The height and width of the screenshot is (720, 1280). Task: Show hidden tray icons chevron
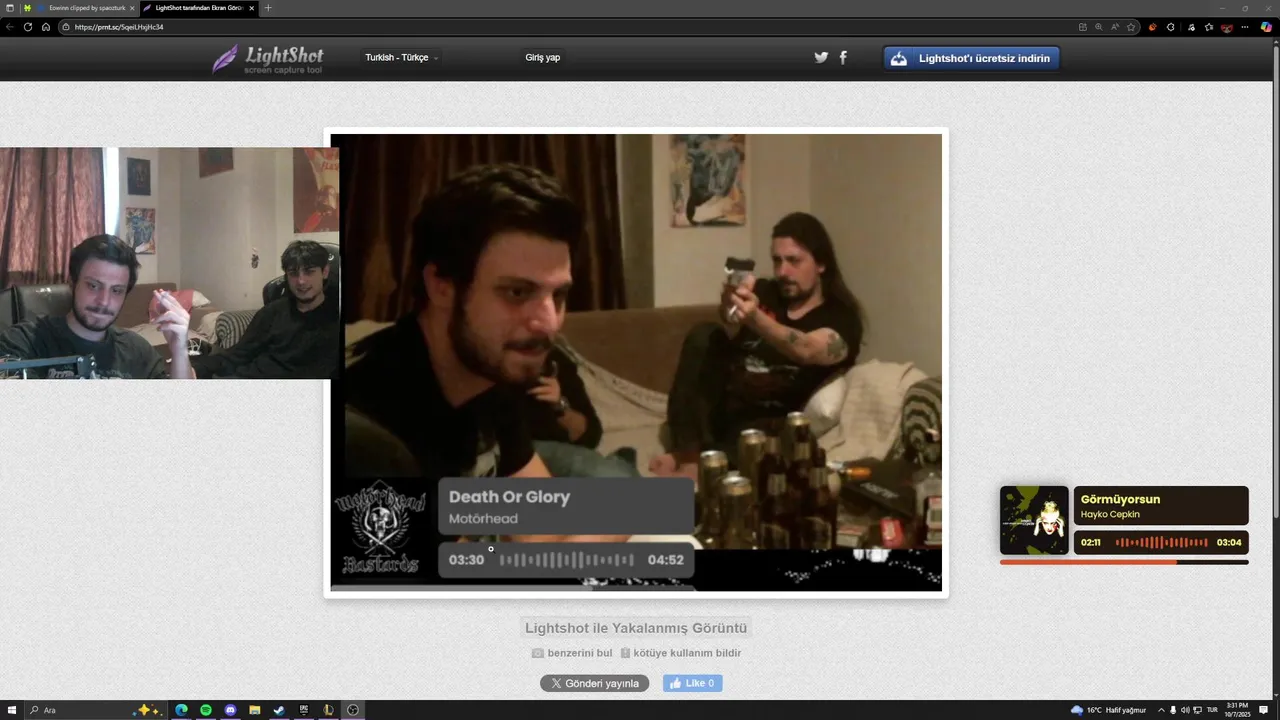[x=1161, y=710]
